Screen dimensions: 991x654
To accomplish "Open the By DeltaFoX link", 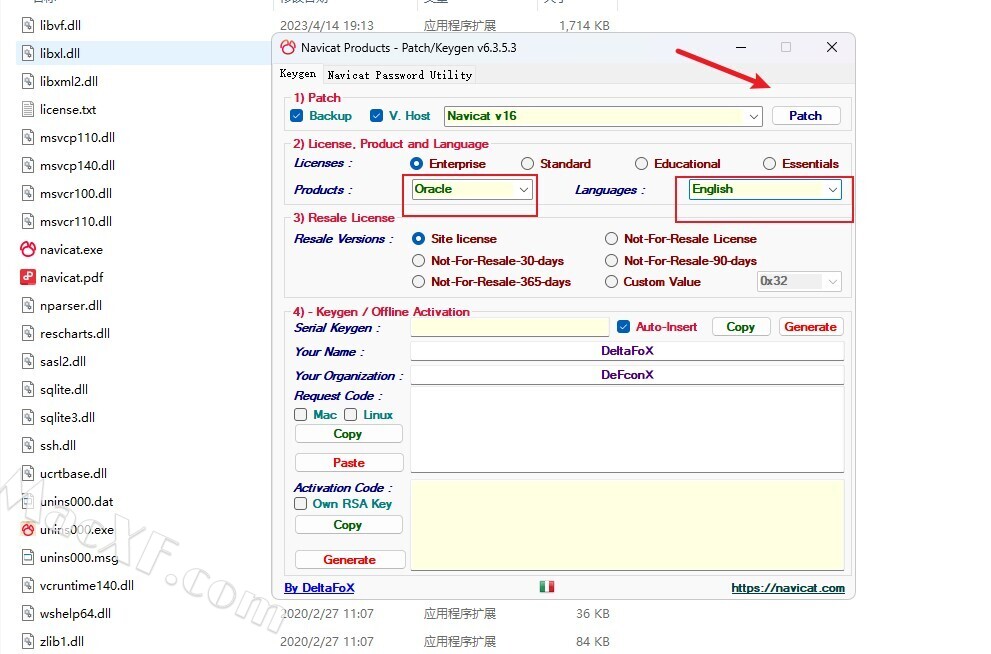I will (319, 588).
